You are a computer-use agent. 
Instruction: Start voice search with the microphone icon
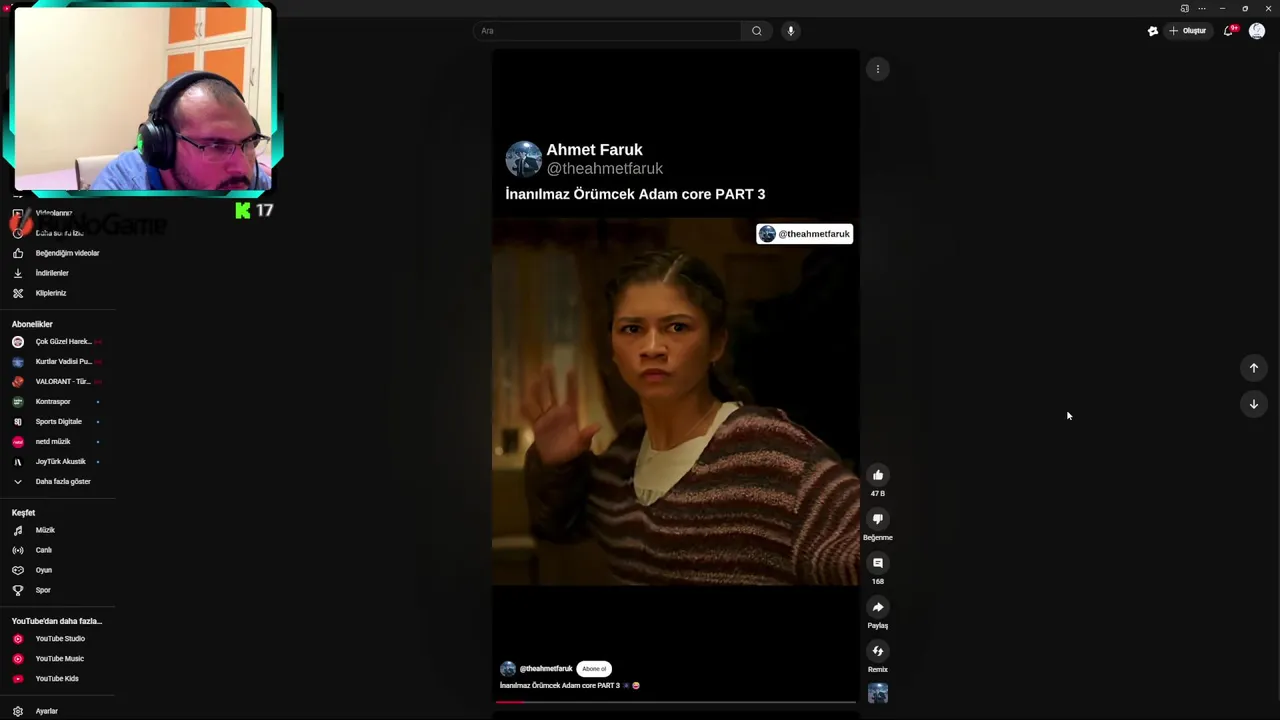tap(790, 31)
